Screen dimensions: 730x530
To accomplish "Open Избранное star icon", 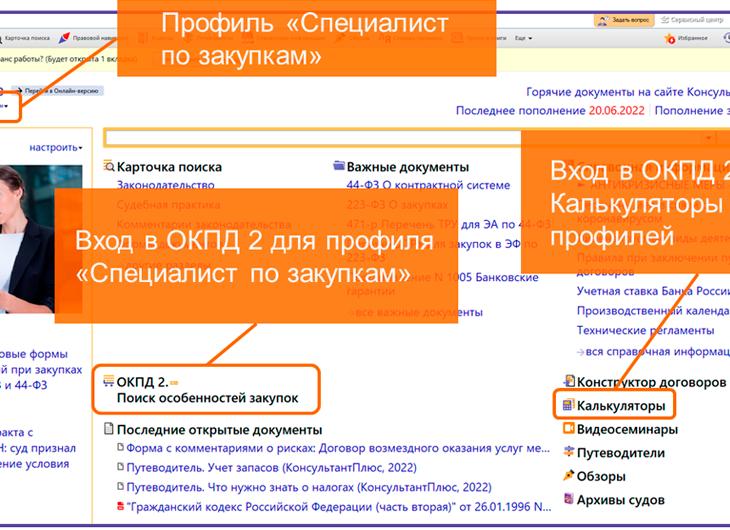I will (669, 39).
